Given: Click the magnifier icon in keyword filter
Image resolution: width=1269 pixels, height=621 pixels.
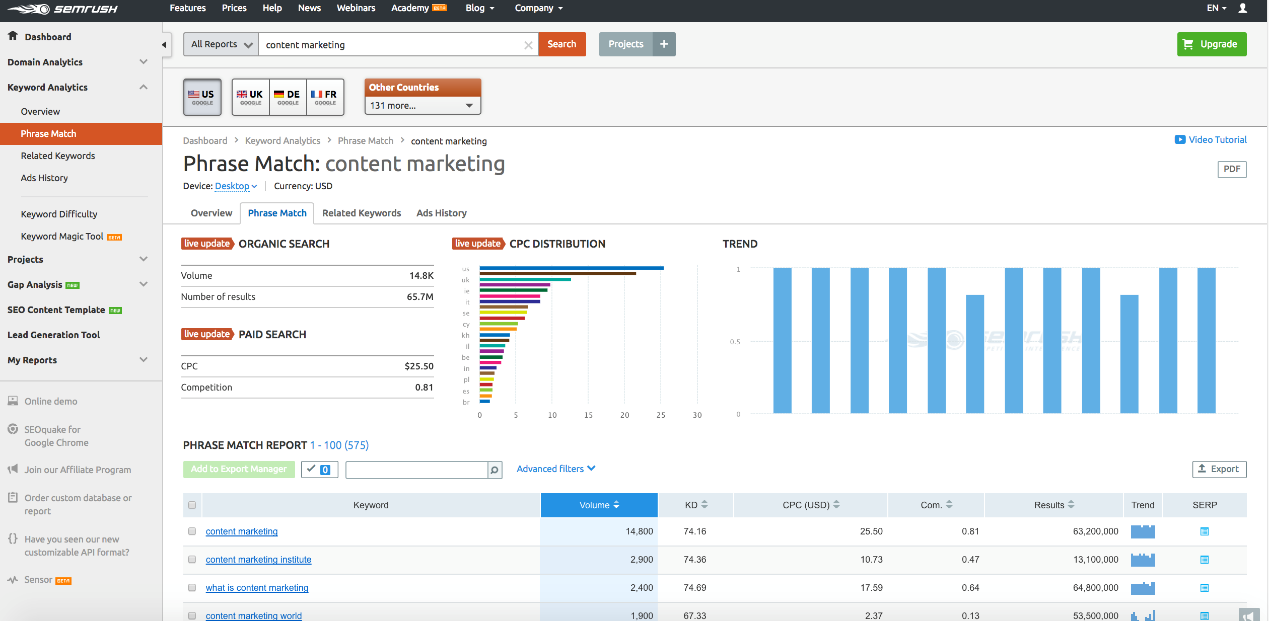Looking at the screenshot, I should click(x=493, y=469).
